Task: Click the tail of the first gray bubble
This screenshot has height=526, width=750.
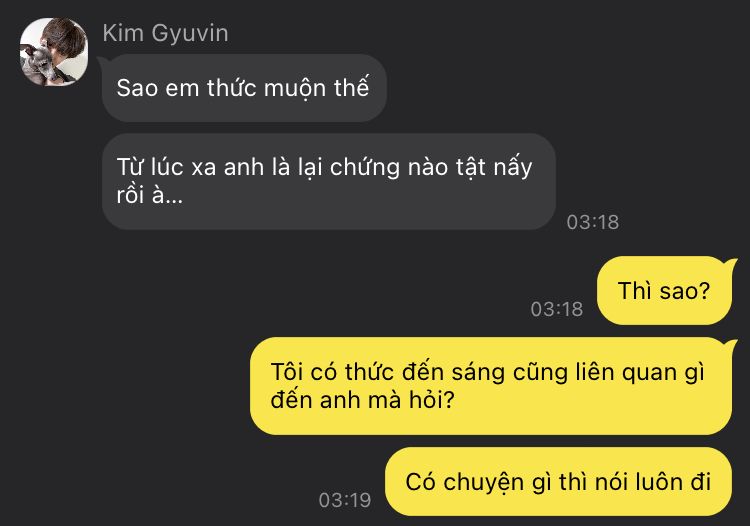Action: point(101,61)
